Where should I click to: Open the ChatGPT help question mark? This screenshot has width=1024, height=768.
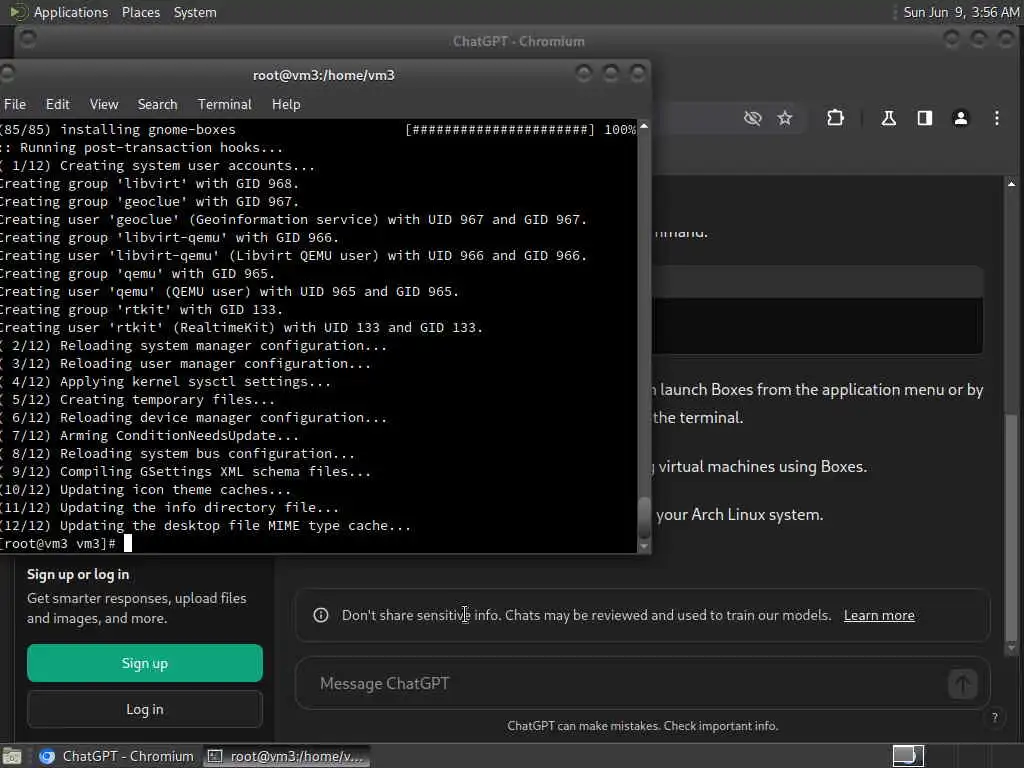pyautogui.click(x=995, y=717)
